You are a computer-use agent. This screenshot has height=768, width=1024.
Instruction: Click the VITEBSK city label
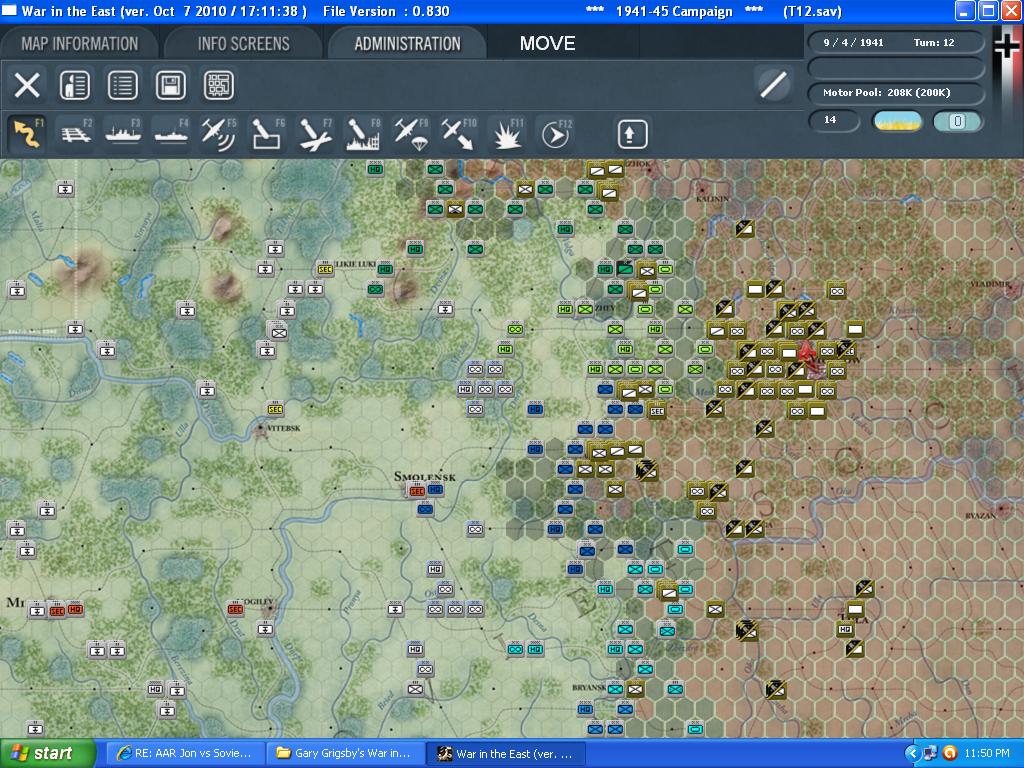(283, 428)
